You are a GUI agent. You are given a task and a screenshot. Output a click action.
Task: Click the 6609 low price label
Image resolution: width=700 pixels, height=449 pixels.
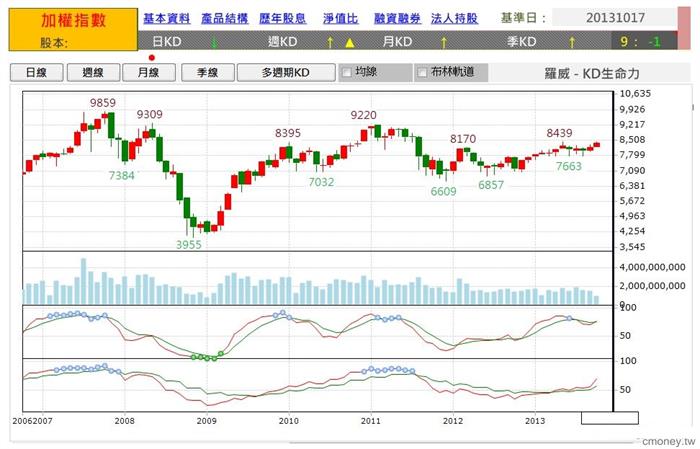click(443, 192)
